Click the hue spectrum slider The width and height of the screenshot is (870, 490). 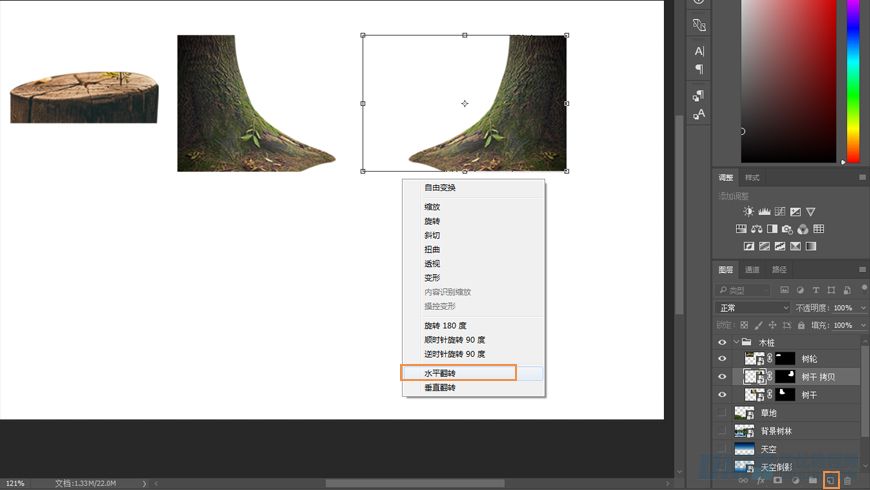[x=853, y=81]
